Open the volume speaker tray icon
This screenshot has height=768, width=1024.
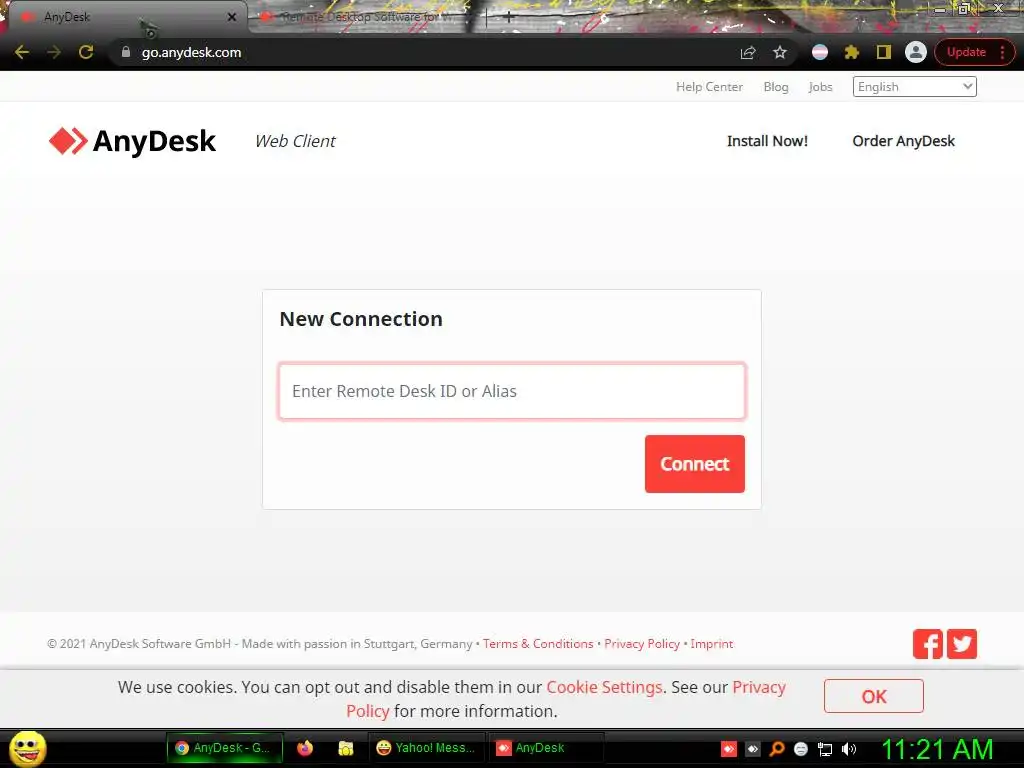pyautogui.click(x=848, y=749)
